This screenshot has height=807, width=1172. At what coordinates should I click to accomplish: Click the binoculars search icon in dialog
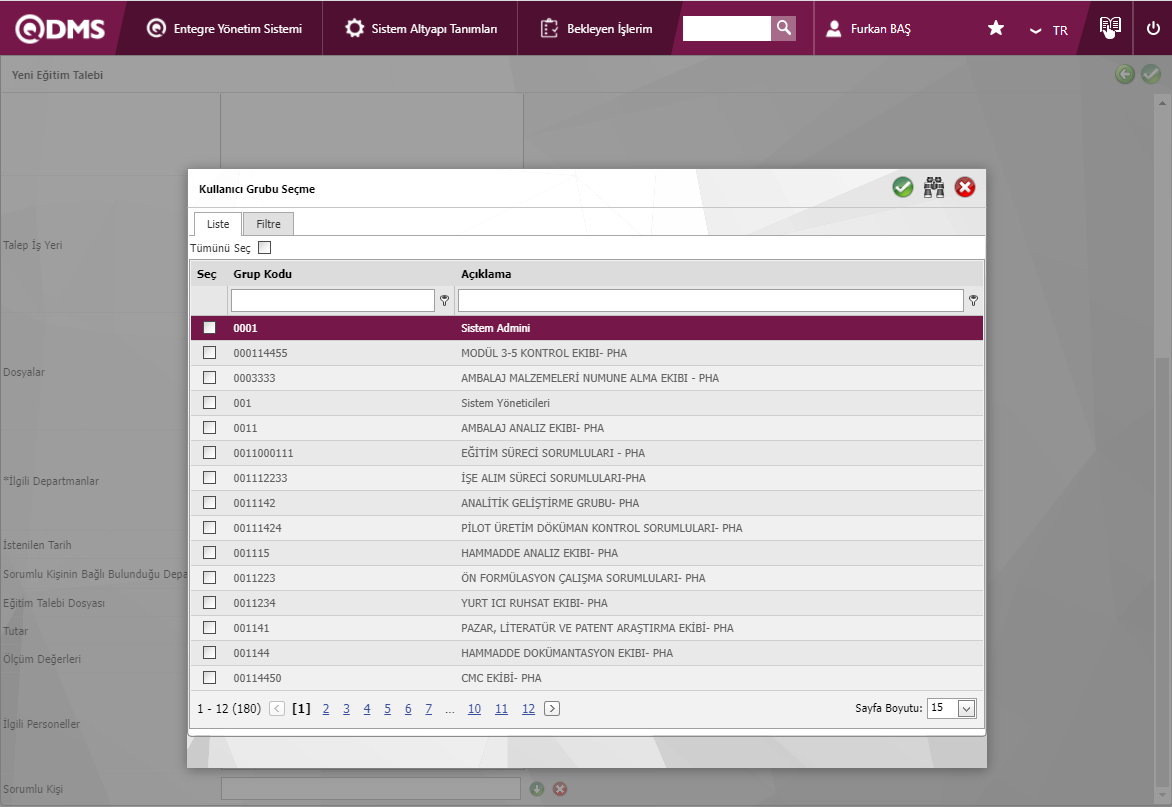pyautogui.click(x=934, y=187)
